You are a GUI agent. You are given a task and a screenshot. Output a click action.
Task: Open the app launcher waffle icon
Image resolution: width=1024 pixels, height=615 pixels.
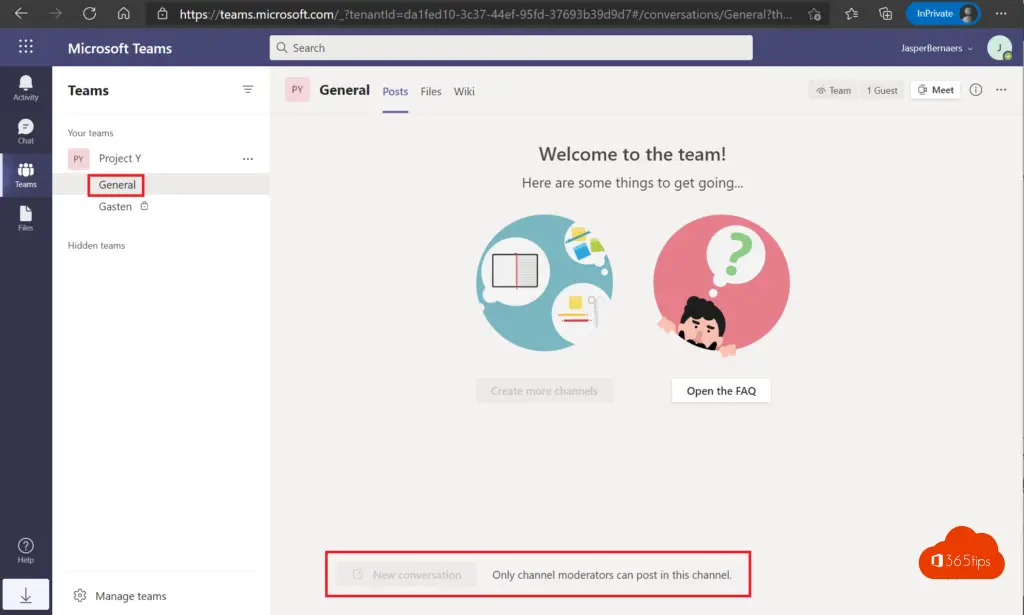(26, 47)
